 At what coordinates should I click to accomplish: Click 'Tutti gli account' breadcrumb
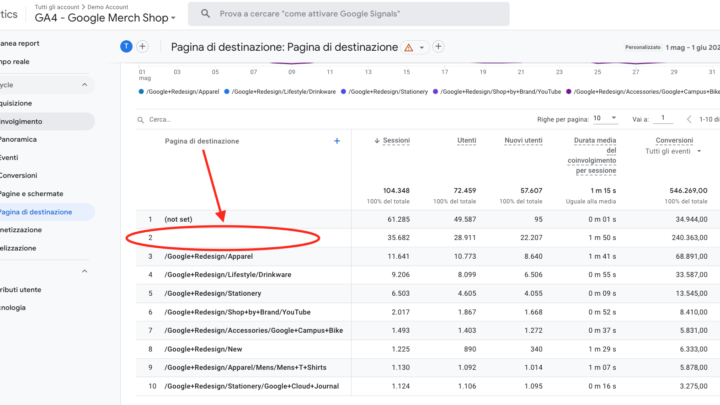click(x=56, y=7)
